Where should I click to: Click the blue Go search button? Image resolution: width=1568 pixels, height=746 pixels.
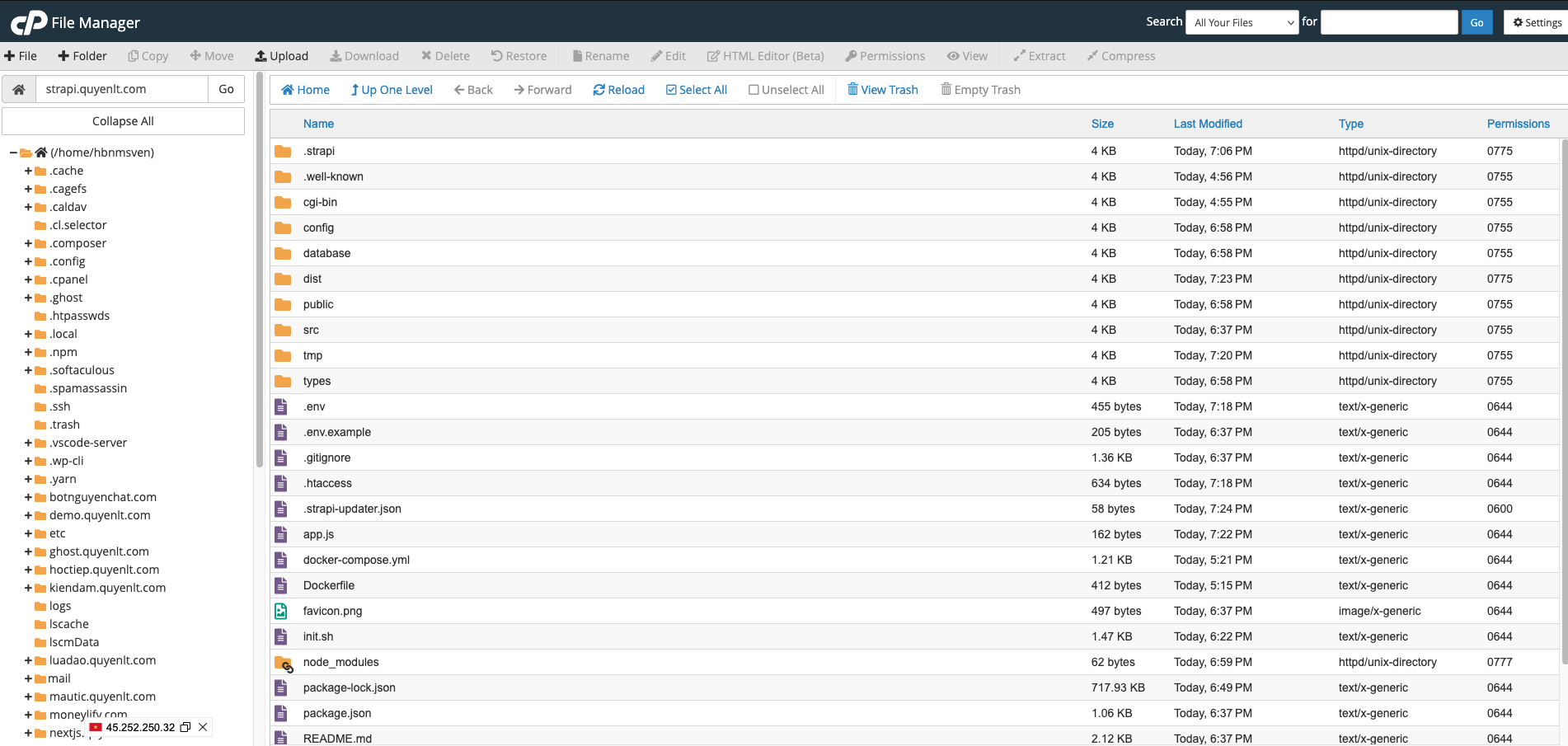(x=1476, y=22)
